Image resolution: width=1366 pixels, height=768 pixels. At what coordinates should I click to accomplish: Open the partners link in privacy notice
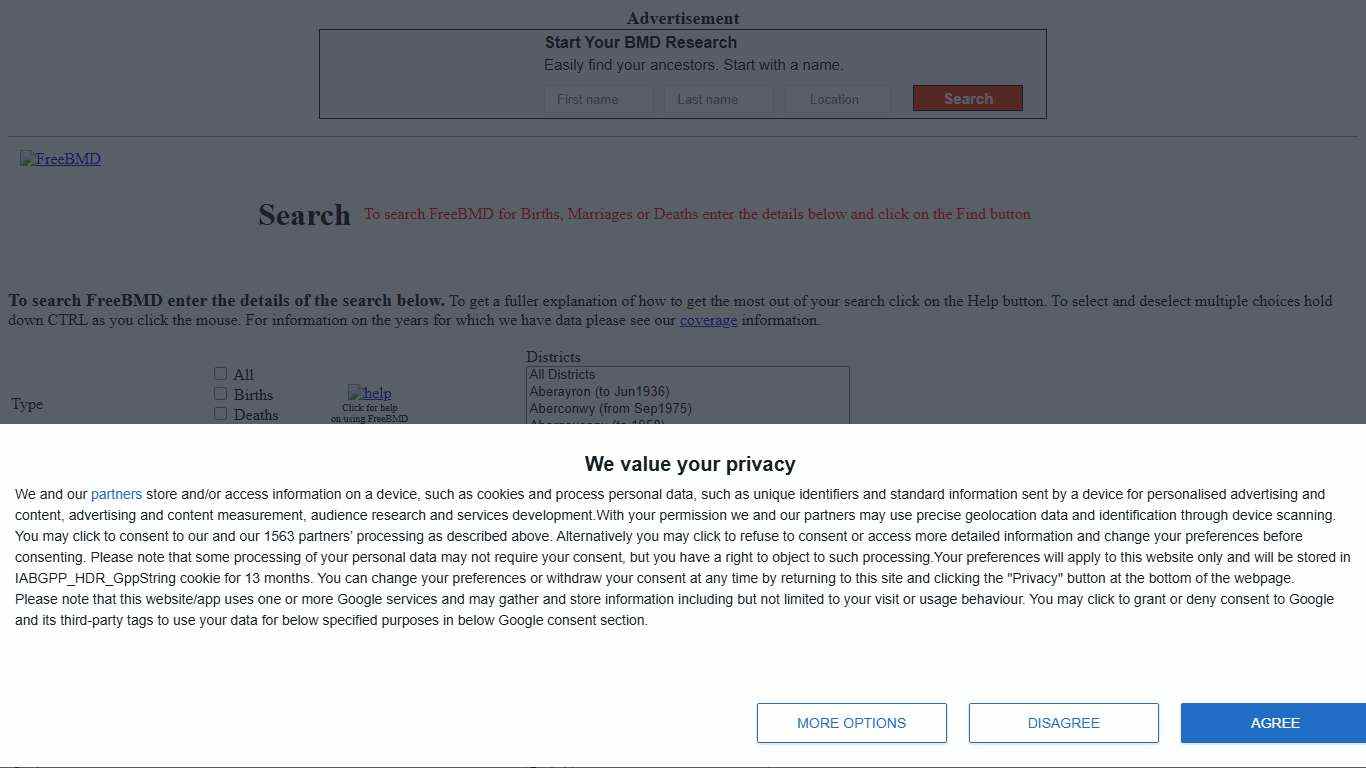[x=116, y=494]
